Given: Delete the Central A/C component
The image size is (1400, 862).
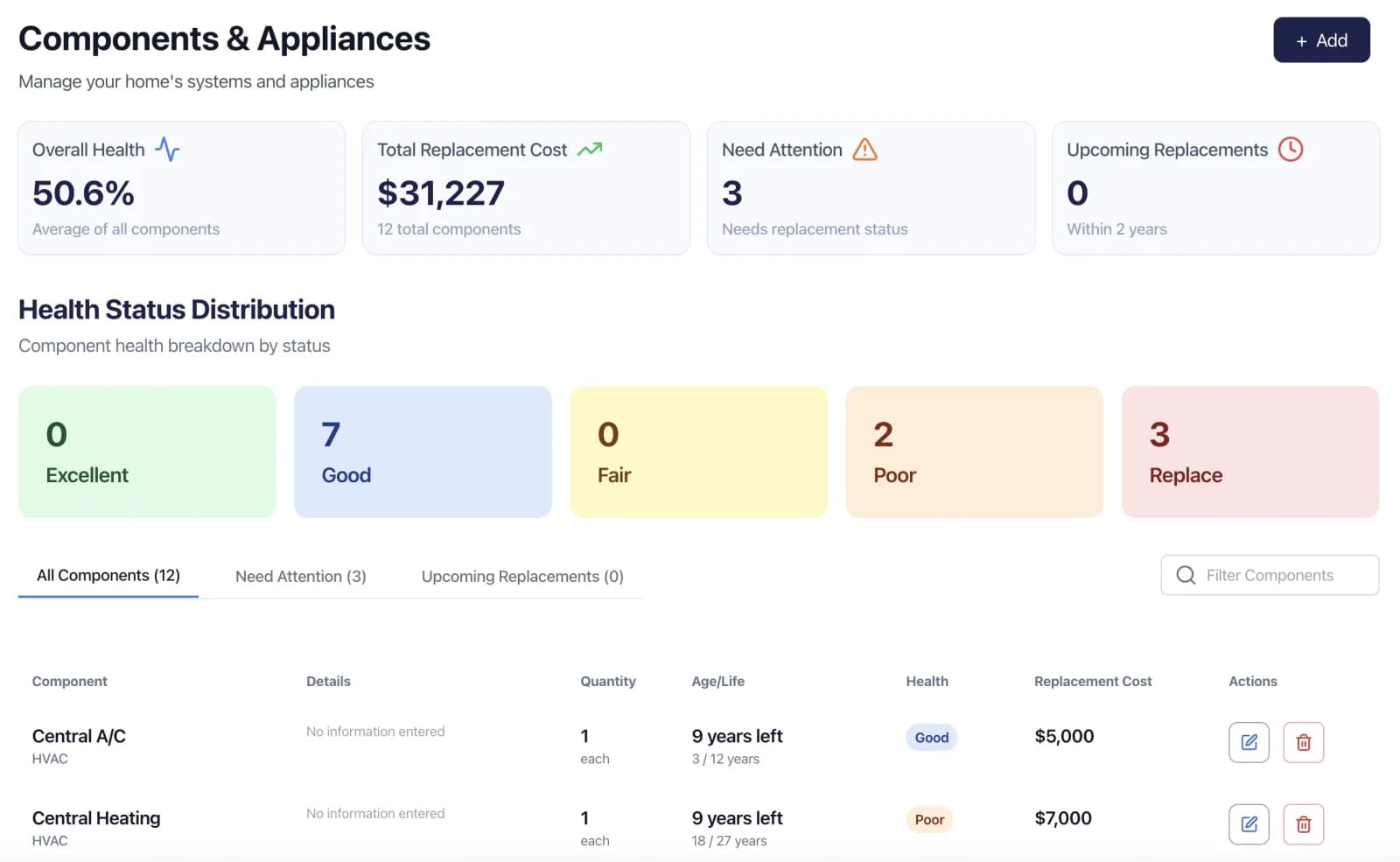Looking at the screenshot, I should pos(1303,742).
